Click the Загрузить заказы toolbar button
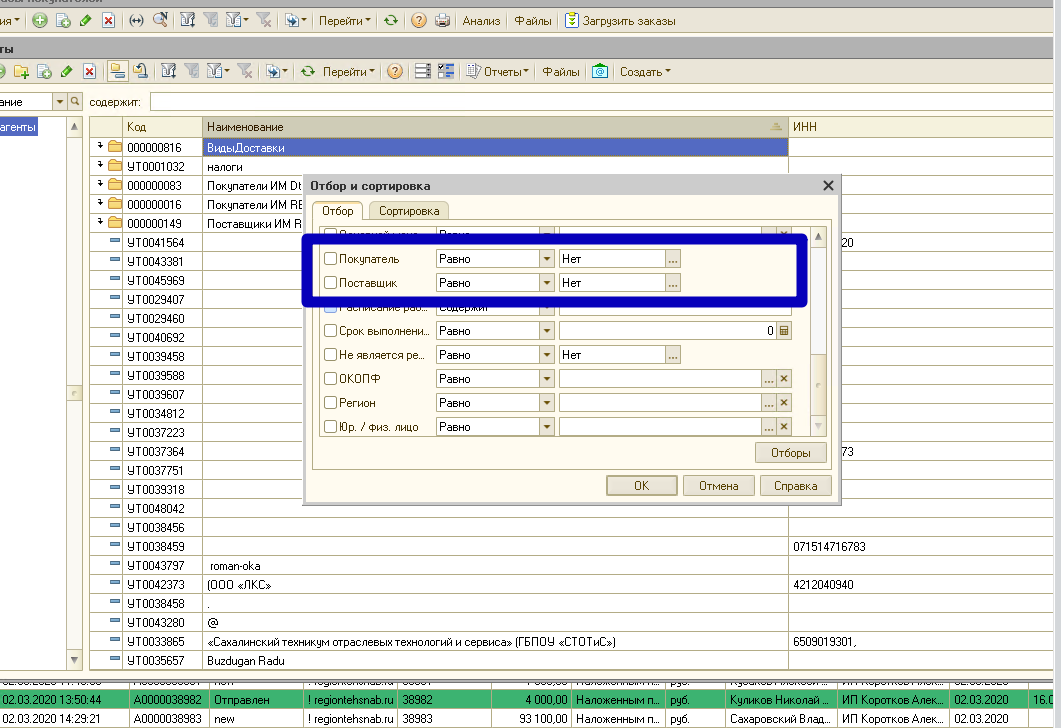1061x728 pixels. click(x=620, y=20)
